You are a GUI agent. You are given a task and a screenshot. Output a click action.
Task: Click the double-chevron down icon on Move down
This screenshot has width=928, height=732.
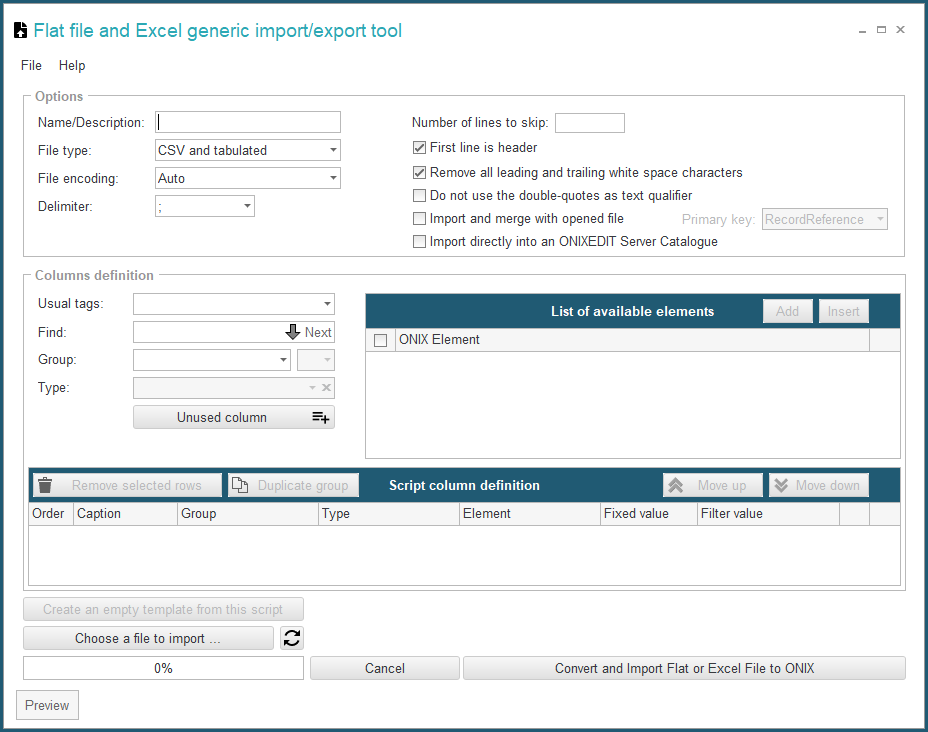point(781,485)
